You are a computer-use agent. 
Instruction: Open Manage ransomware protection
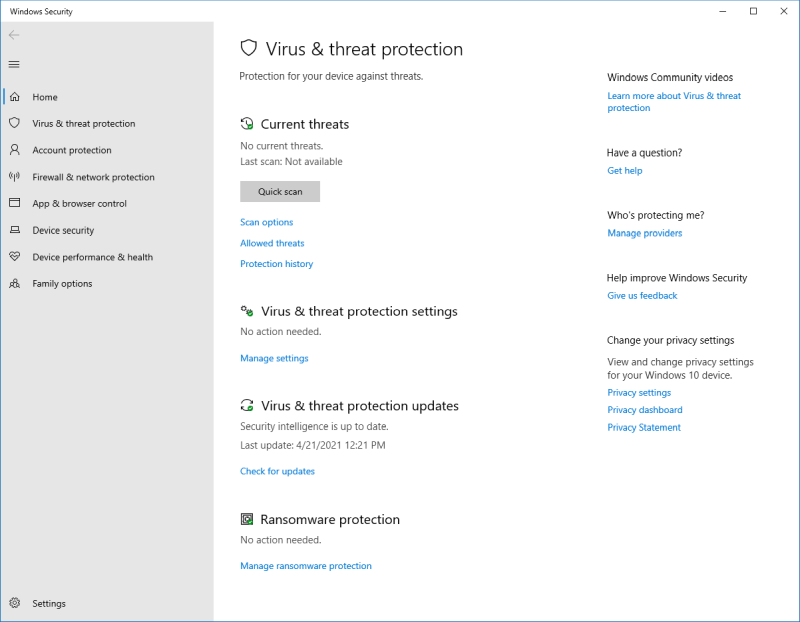tap(306, 566)
